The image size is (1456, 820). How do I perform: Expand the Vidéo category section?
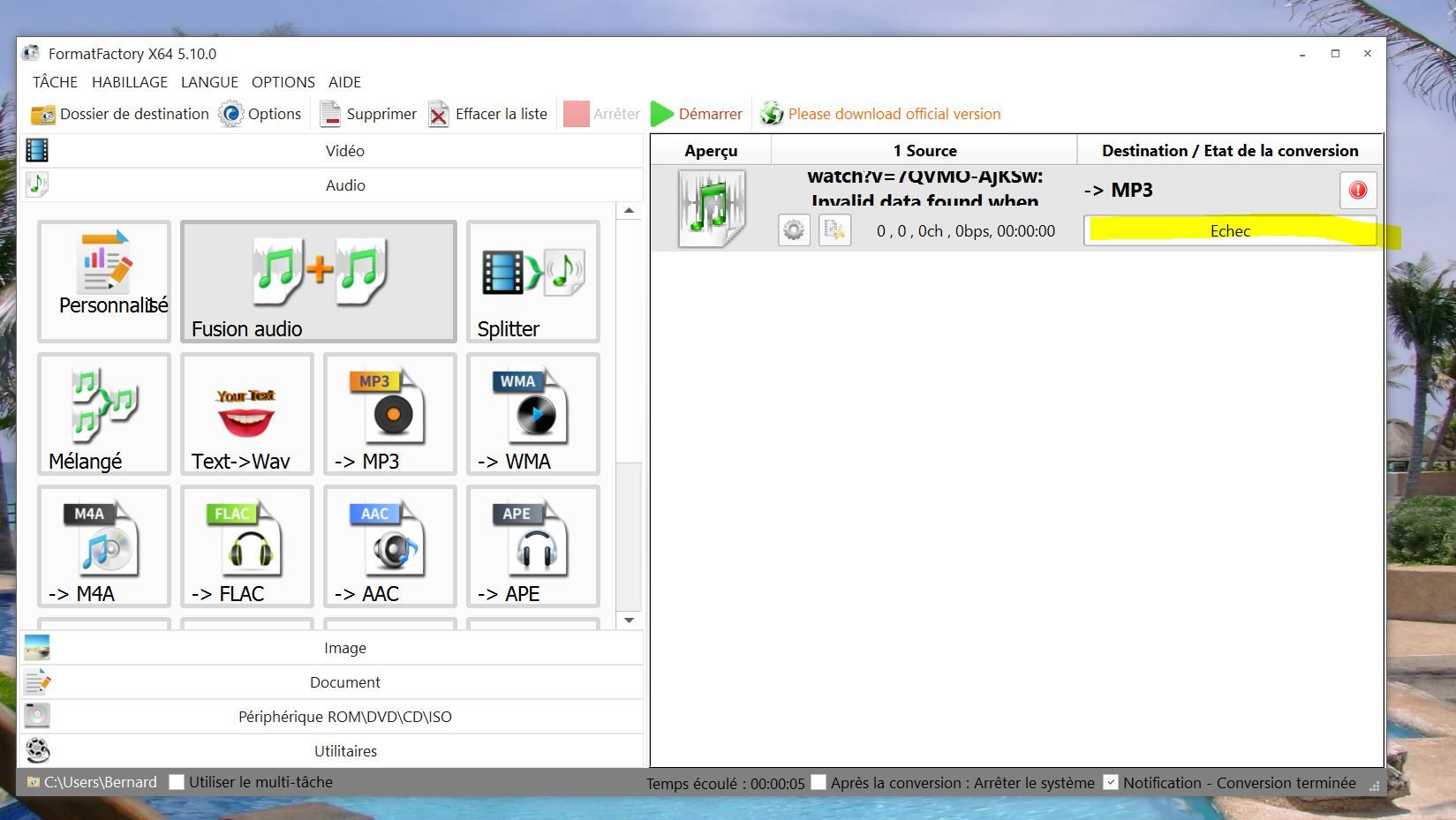[332, 151]
